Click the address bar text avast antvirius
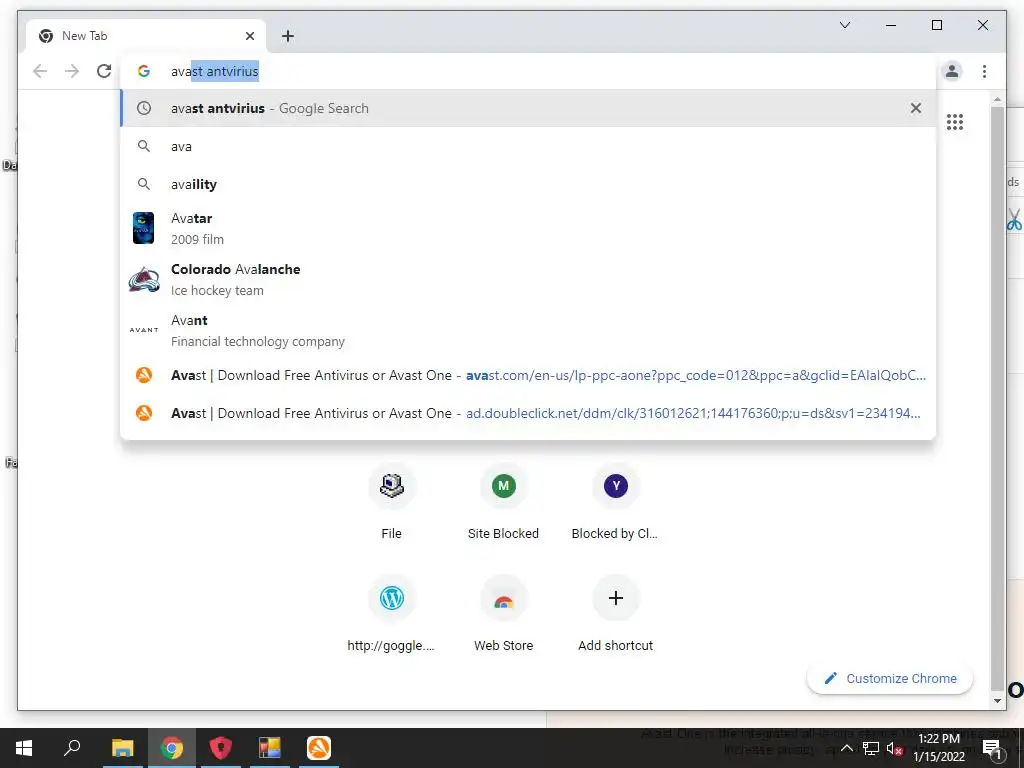This screenshot has width=1024, height=768. (215, 71)
